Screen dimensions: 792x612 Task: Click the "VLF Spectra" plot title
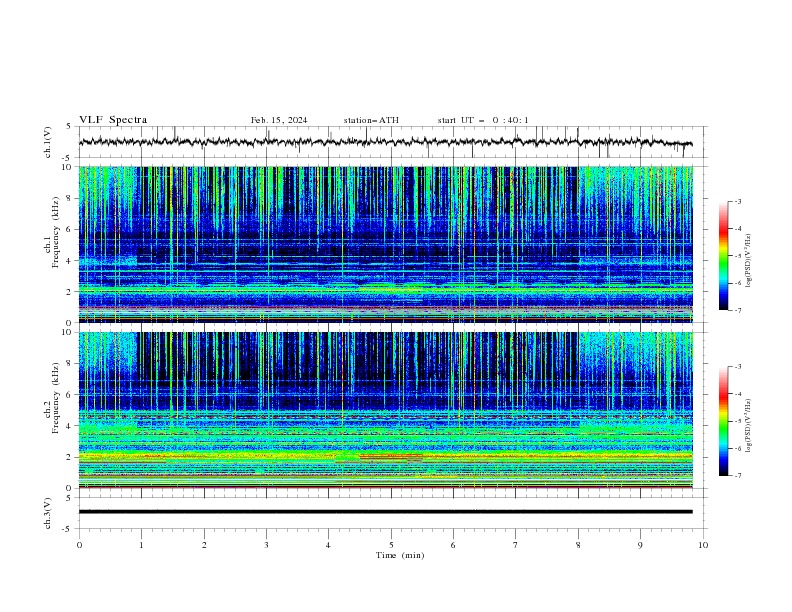click(113, 120)
